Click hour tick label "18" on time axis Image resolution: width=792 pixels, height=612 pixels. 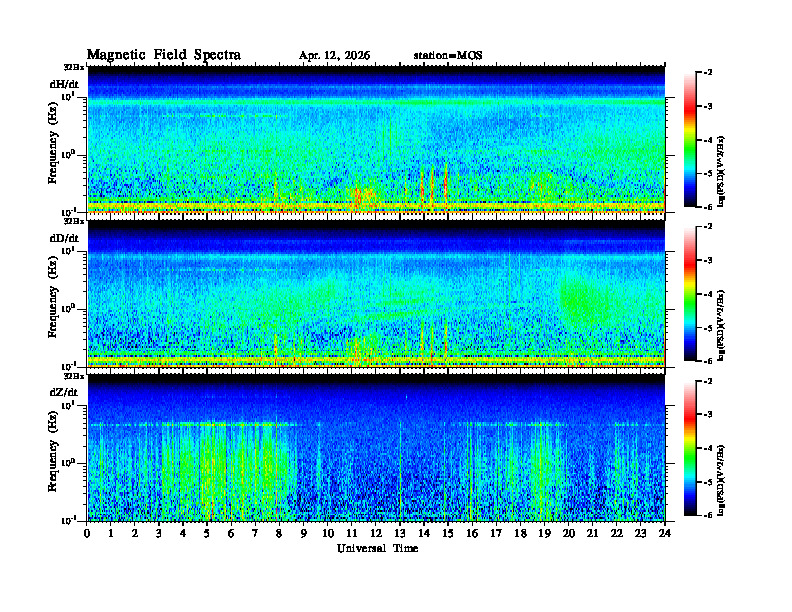pyautogui.click(x=520, y=533)
